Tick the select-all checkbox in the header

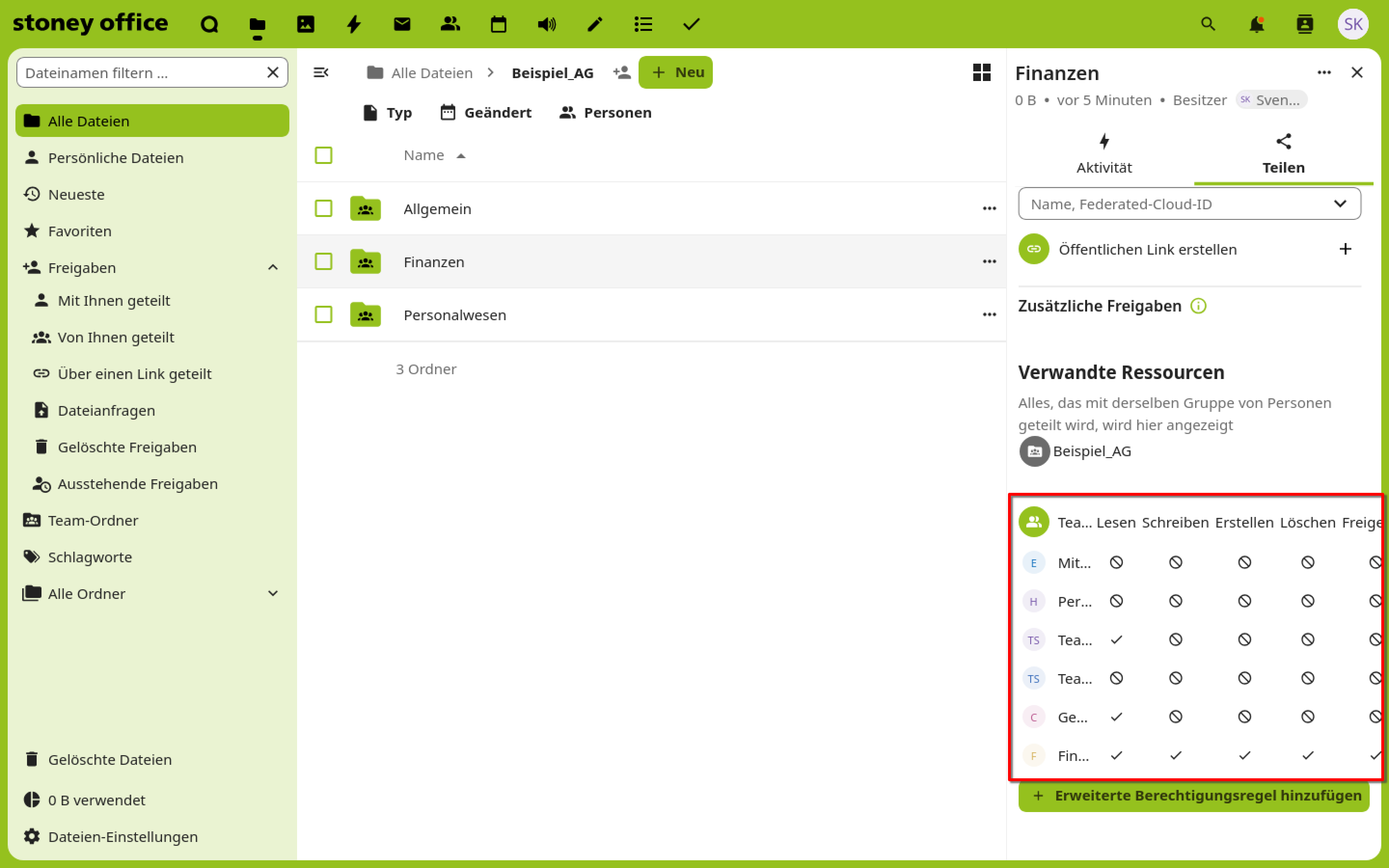[x=324, y=155]
